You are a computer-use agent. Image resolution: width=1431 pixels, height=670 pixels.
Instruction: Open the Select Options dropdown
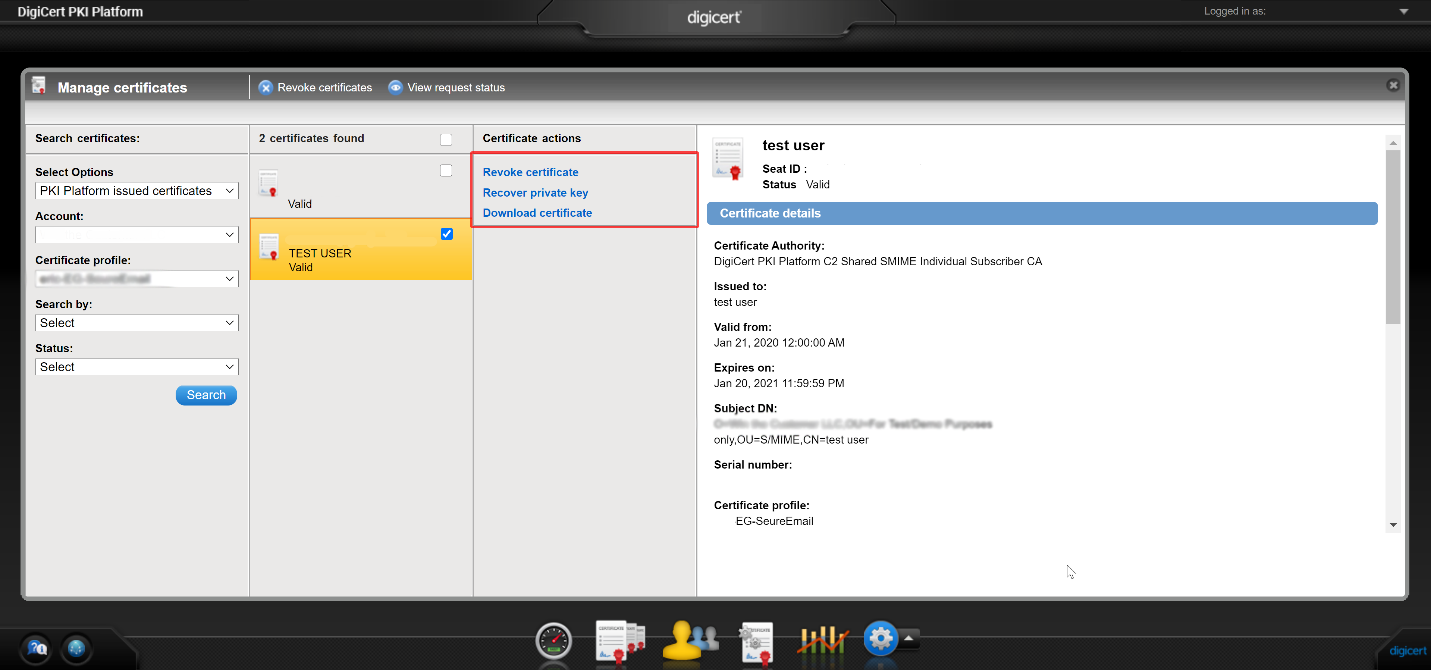pyautogui.click(x=137, y=191)
